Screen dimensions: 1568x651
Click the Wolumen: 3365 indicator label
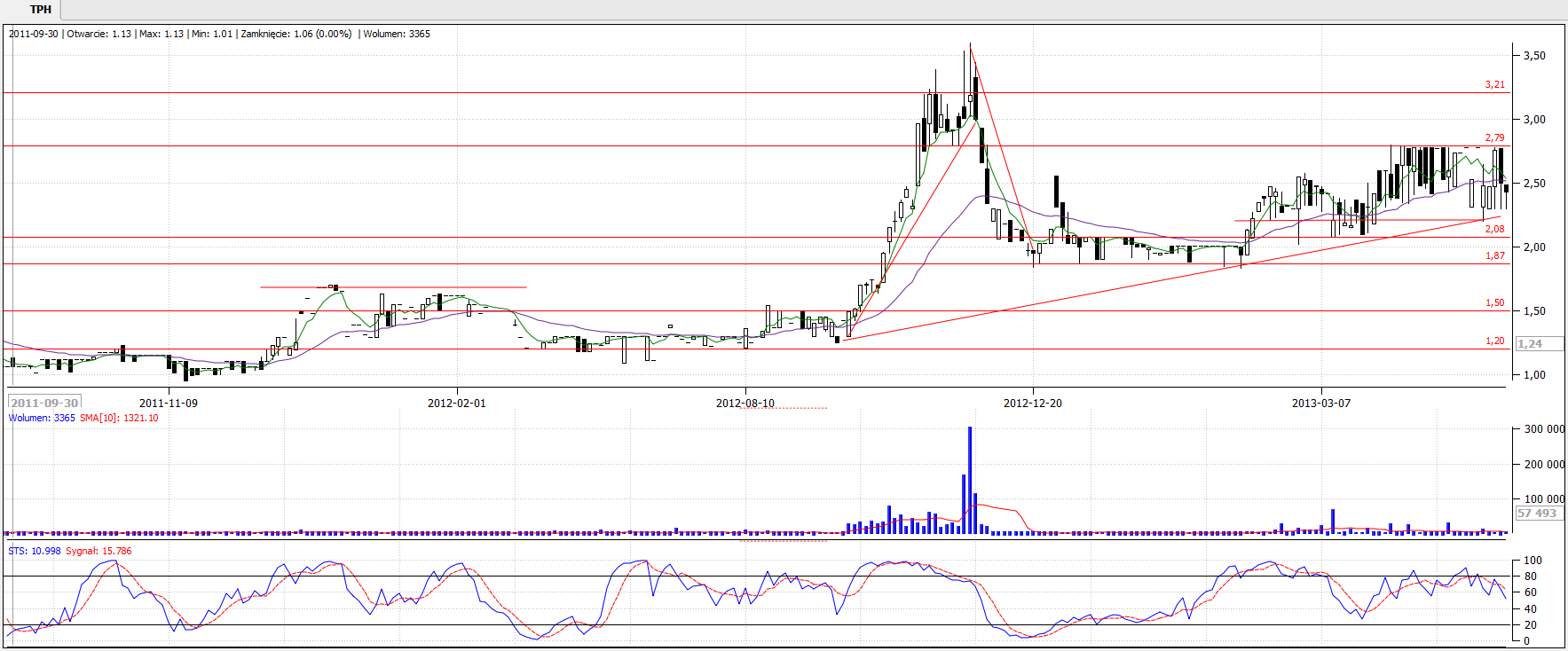tap(42, 419)
